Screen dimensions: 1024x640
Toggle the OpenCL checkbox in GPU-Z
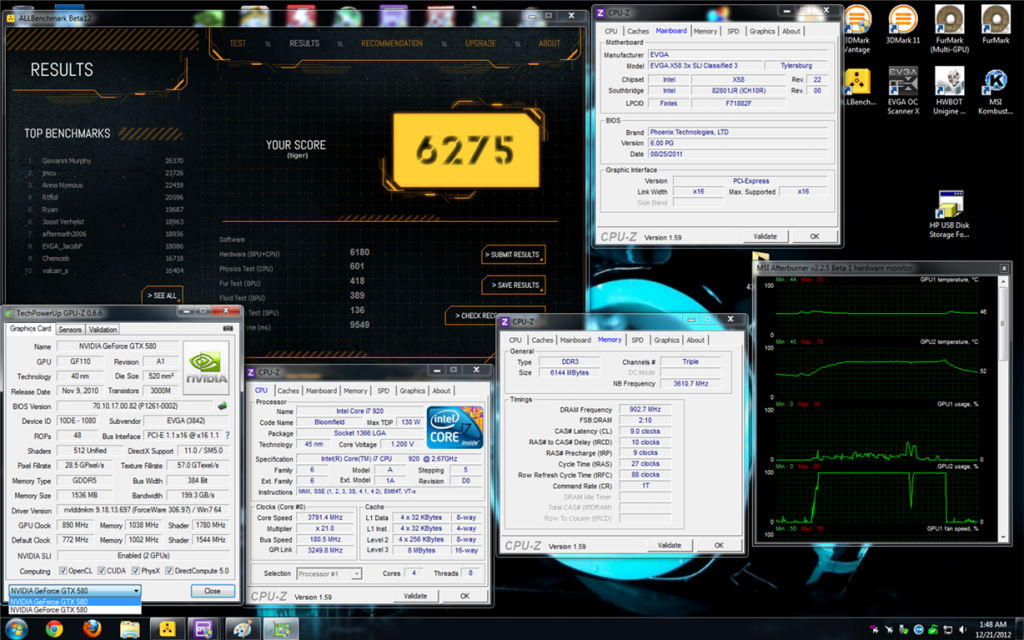[63, 571]
